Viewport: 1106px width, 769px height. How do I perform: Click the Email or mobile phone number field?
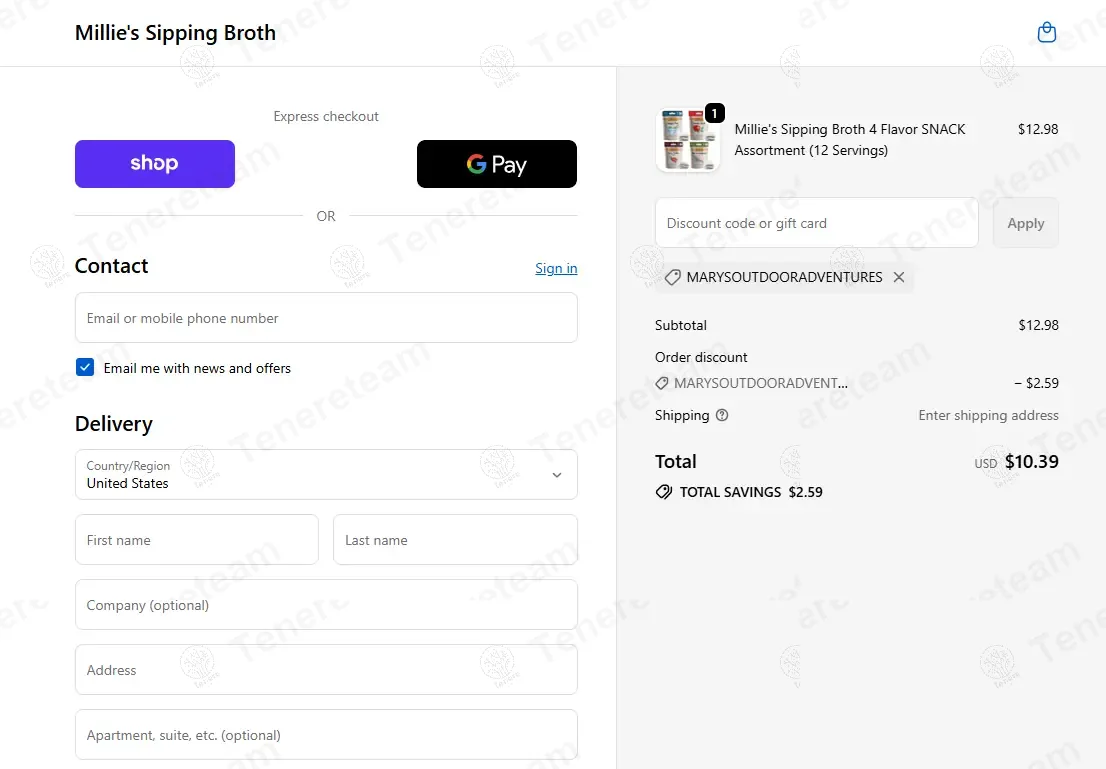(x=326, y=318)
